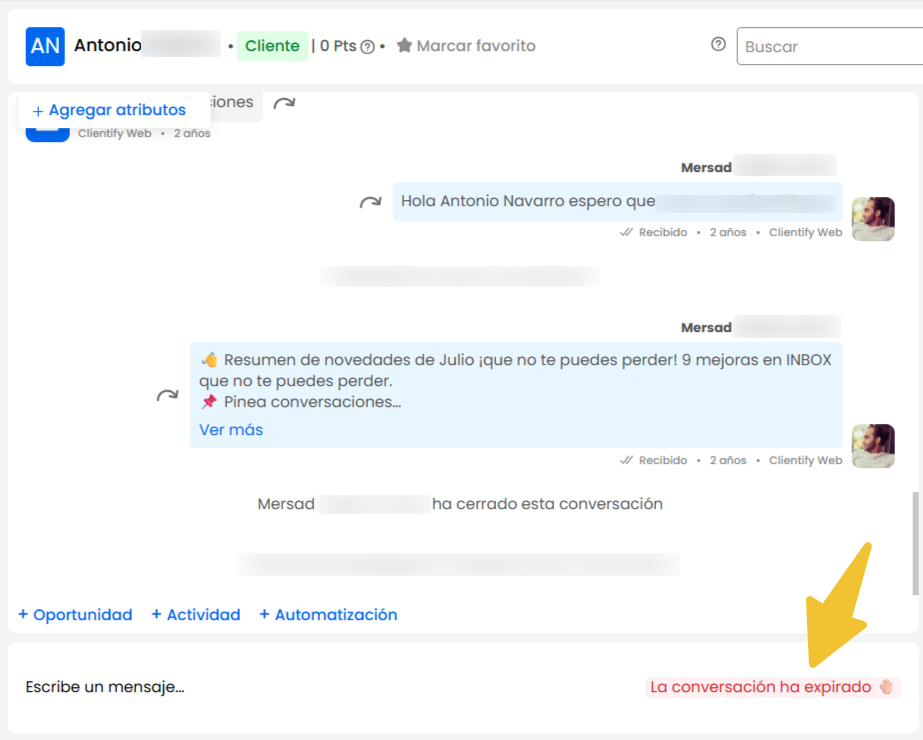Open the help icon left of search box
The height and width of the screenshot is (740, 923).
click(x=718, y=45)
